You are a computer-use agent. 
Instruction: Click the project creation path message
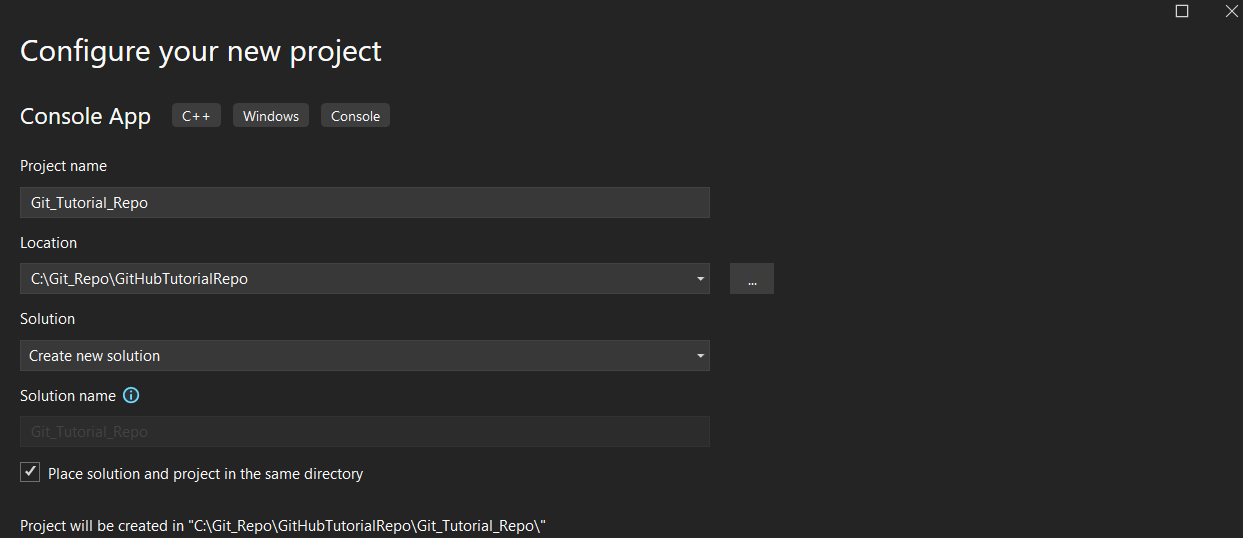[x=284, y=525]
